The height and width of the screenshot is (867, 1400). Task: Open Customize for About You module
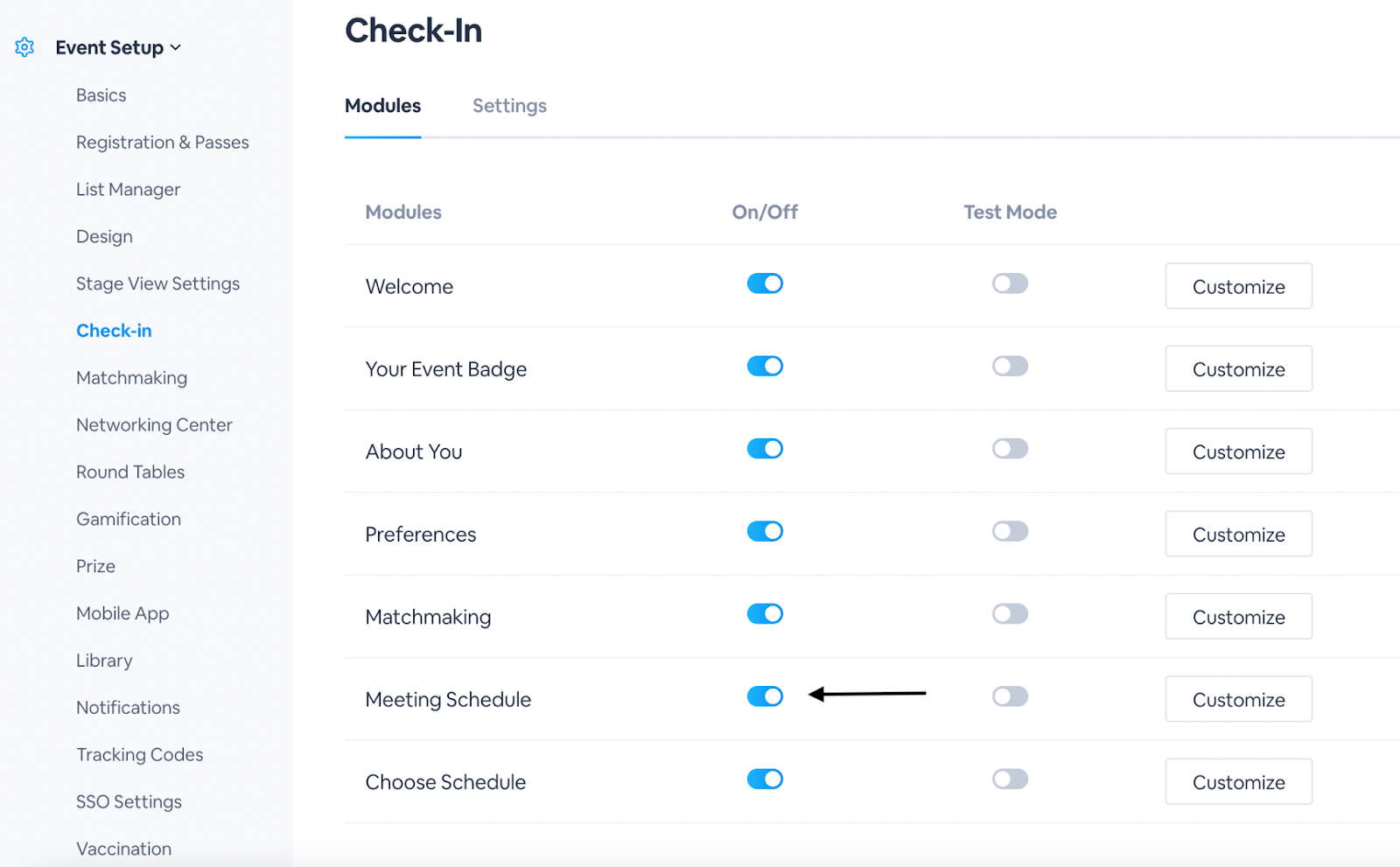tap(1238, 451)
